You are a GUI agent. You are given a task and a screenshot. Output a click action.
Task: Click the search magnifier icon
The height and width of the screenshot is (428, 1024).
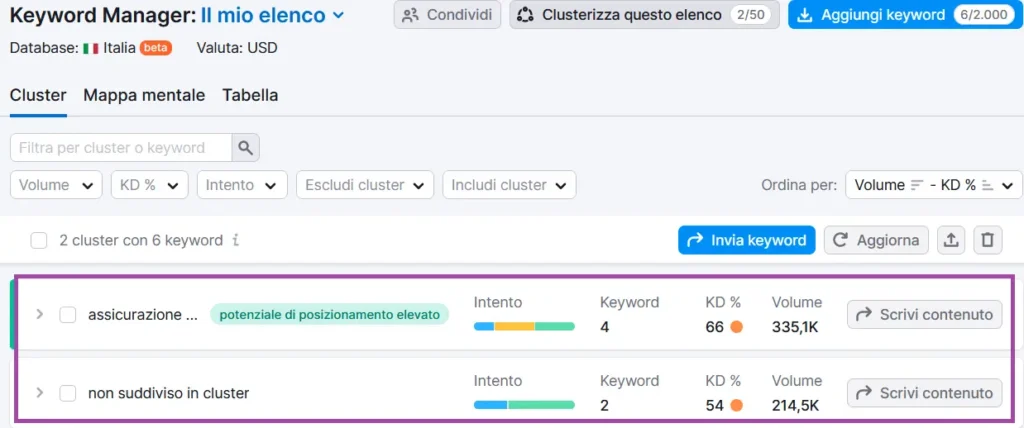(245, 148)
